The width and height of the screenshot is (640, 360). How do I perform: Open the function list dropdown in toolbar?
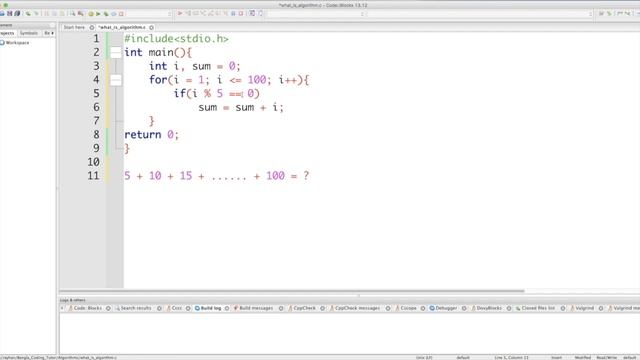(480, 13)
